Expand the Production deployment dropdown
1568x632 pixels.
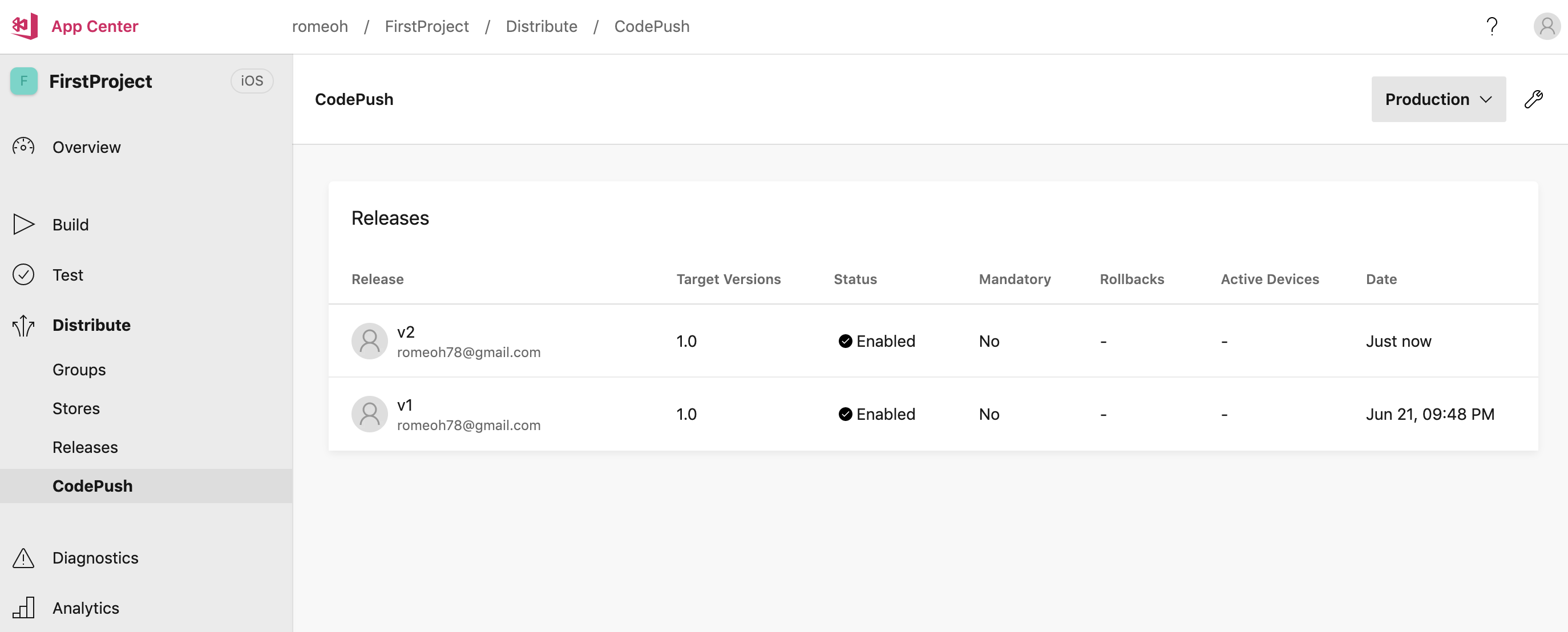pyautogui.click(x=1438, y=99)
